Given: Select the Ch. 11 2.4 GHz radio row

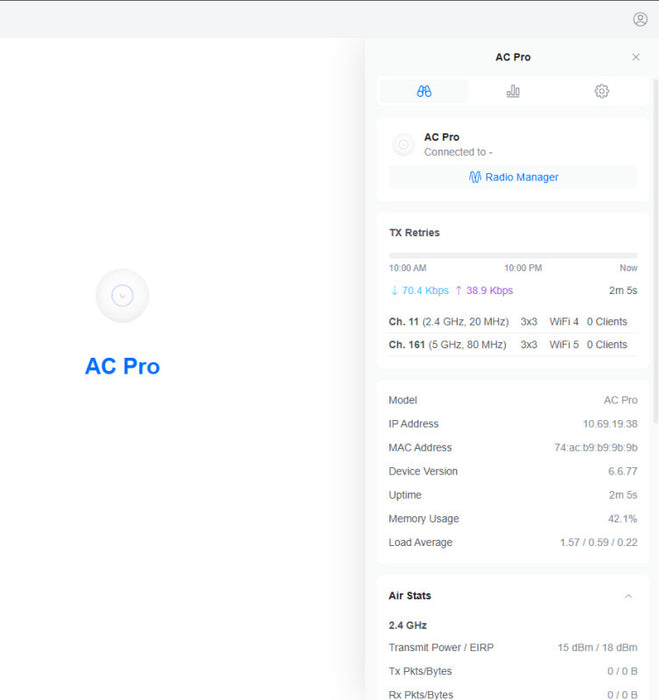Looking at the screenshot, I should (513, 321).
